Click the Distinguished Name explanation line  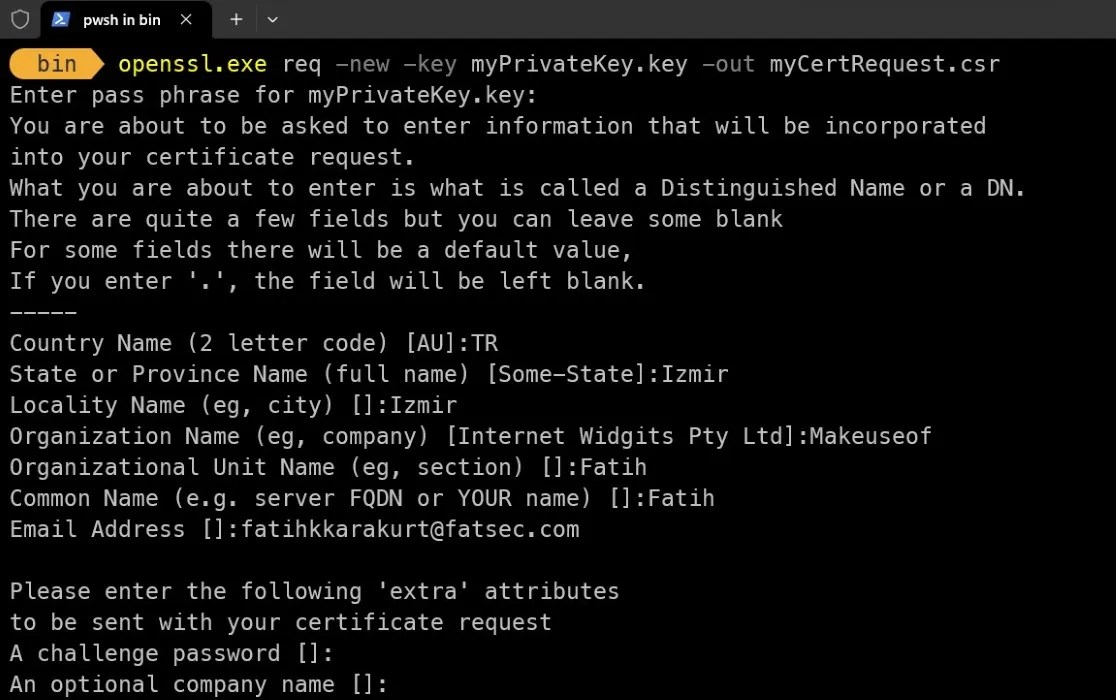click(515, 188)
